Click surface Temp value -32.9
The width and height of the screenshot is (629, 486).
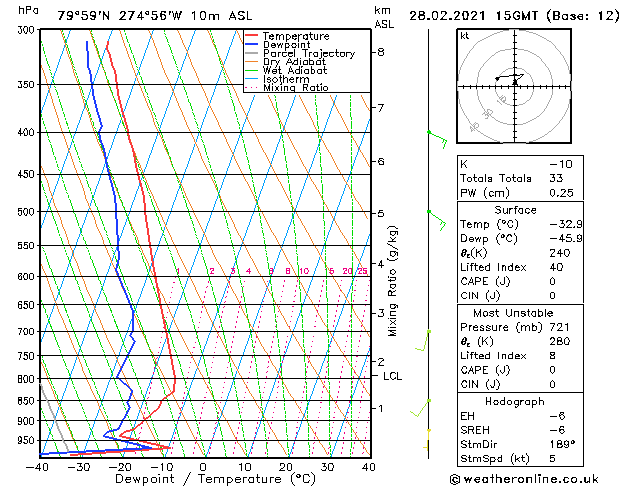566,224
